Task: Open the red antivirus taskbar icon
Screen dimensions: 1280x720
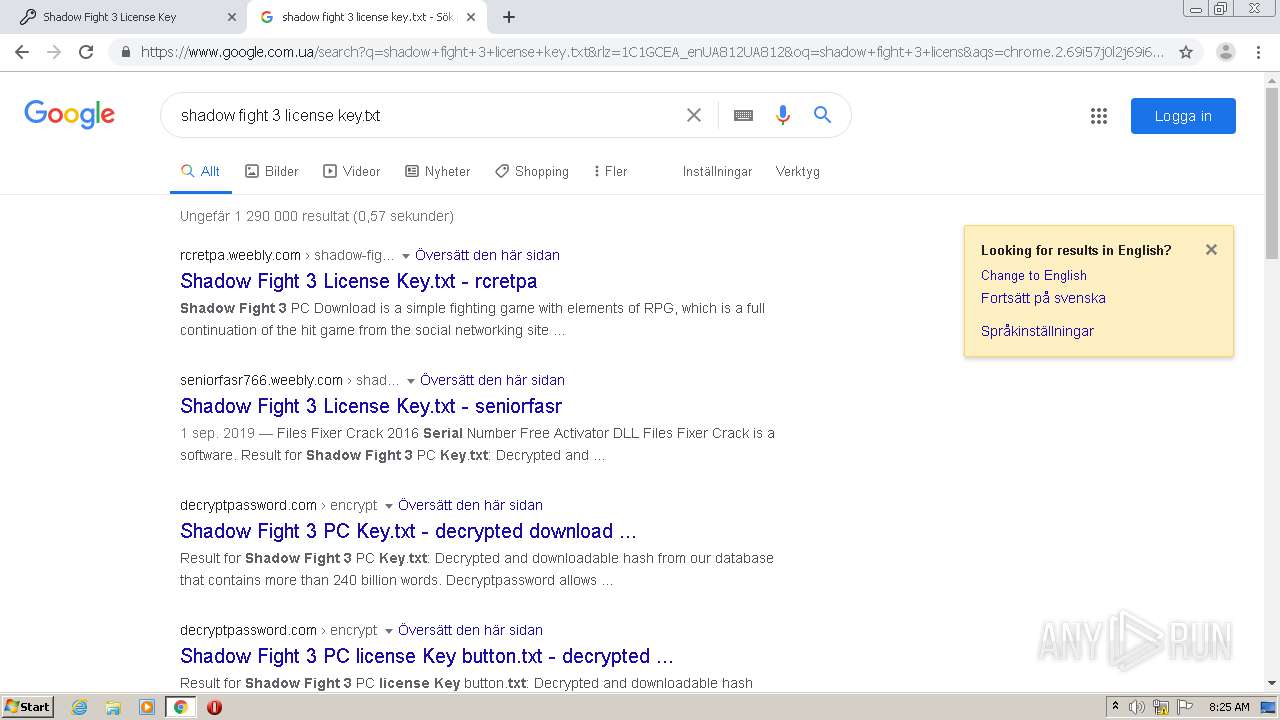Action: tap(214, 707)
